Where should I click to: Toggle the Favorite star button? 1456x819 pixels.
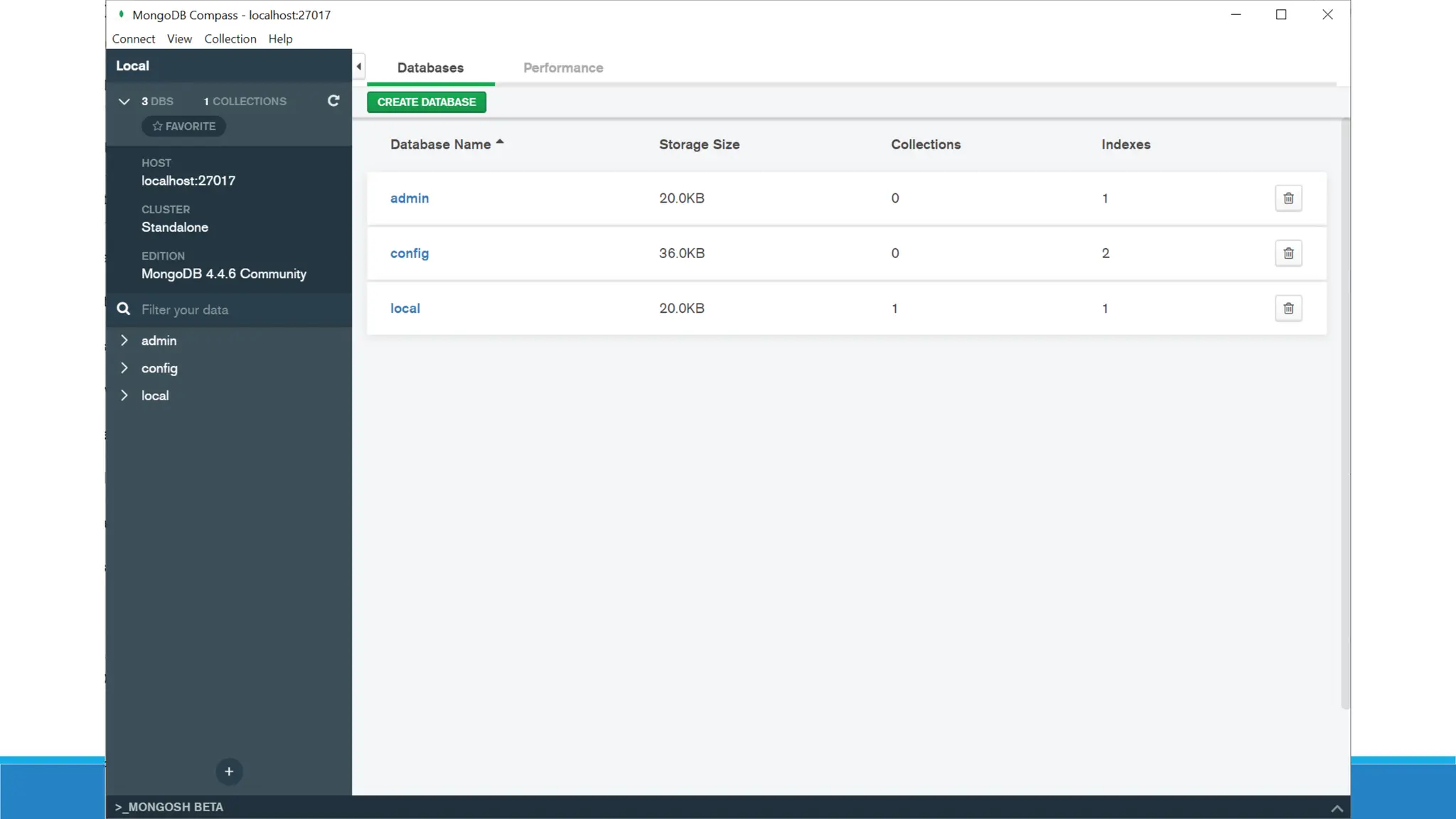(x=184, y=127)
